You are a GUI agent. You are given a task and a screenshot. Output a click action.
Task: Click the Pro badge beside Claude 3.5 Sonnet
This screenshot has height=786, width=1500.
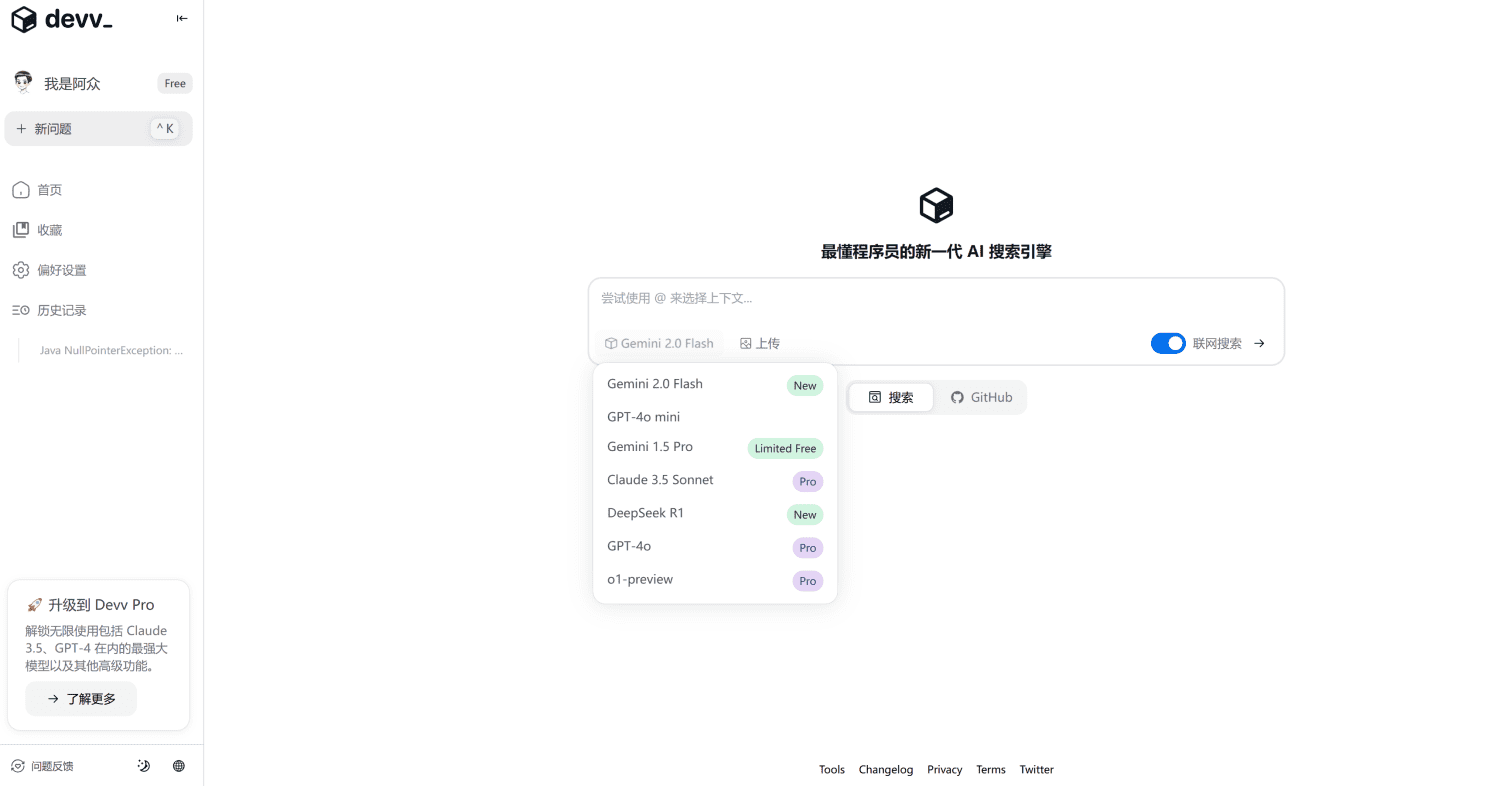coord(808,482)
